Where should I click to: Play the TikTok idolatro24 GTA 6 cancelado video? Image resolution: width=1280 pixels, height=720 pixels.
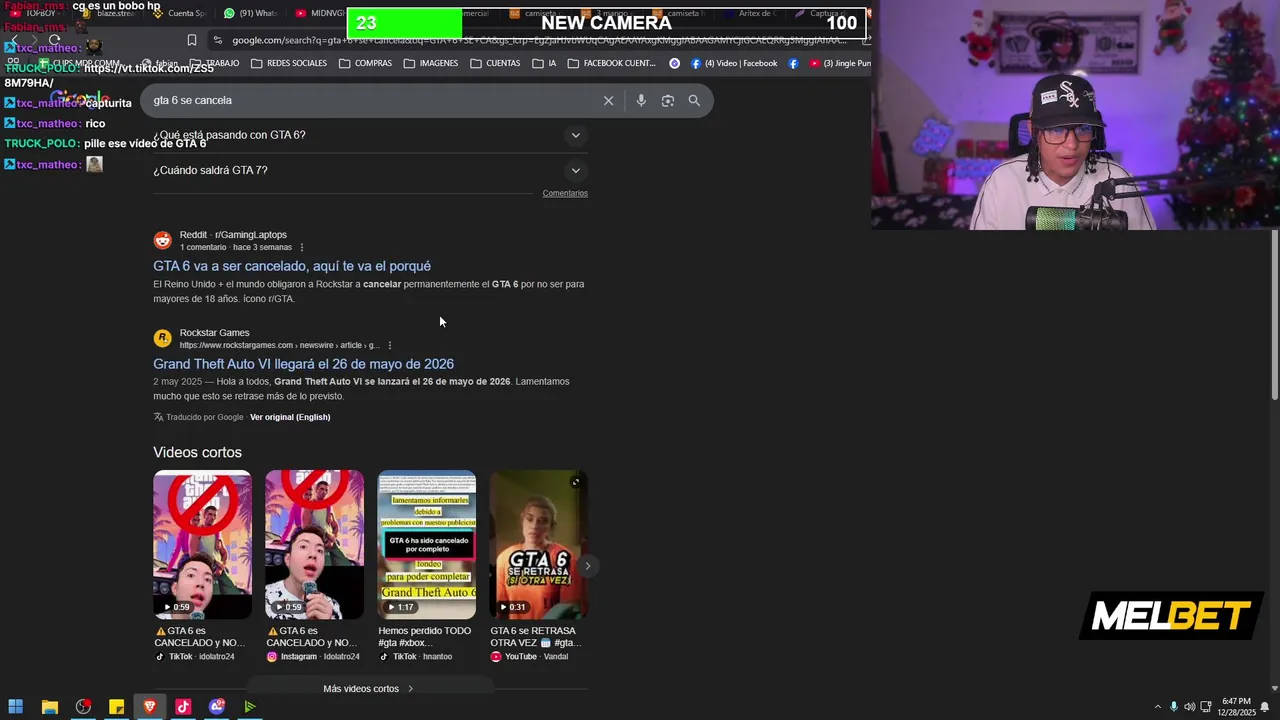click(x=202, y=545)
